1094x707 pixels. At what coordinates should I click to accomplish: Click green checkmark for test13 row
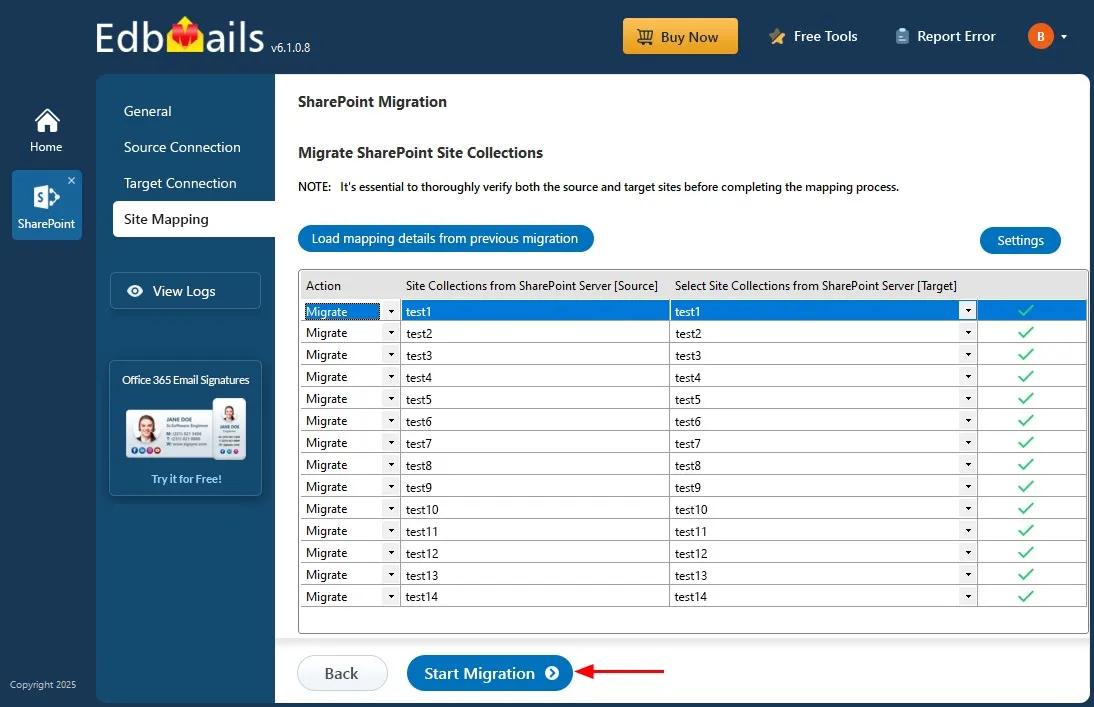[1025, 574]
